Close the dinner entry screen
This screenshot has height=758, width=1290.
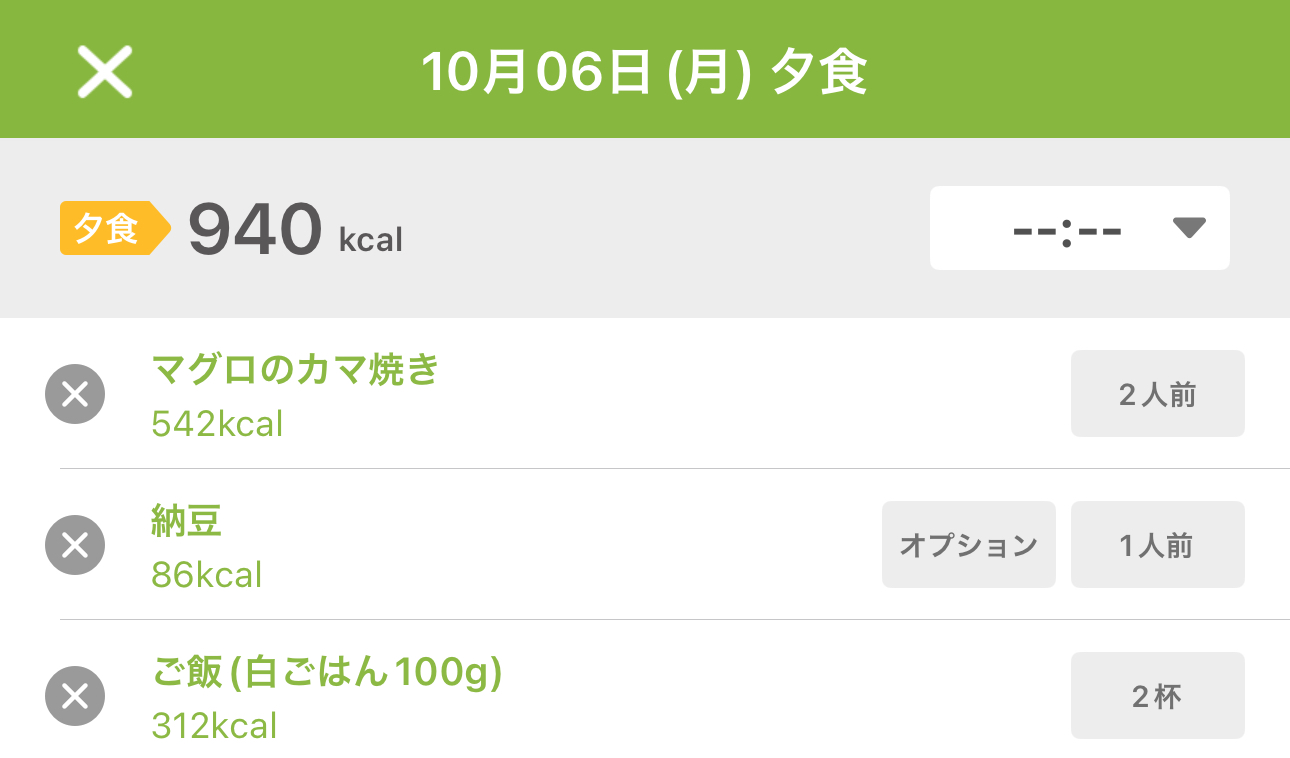[x=105, y=73]
